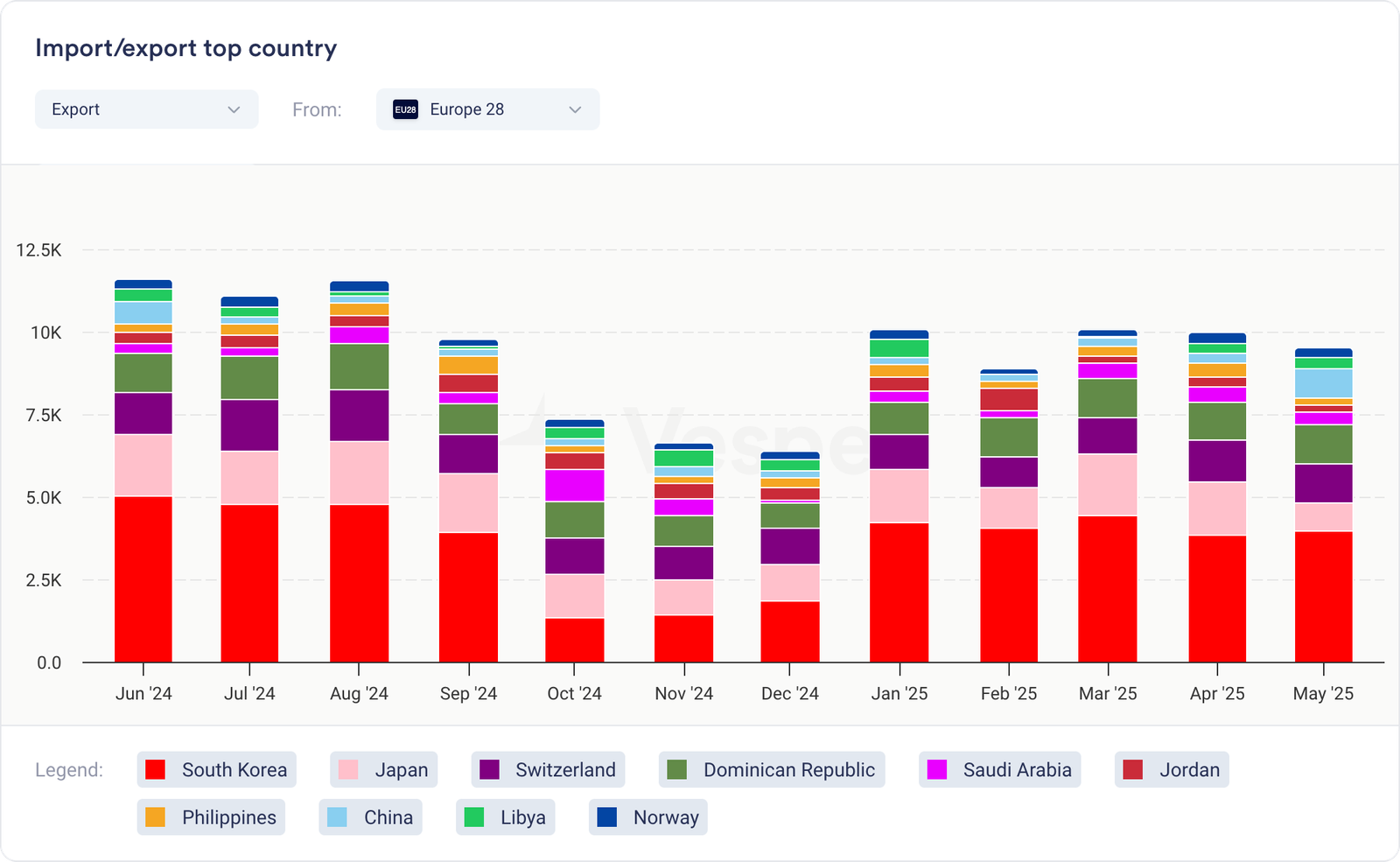Click Saudi Arabia magenta segment in Oct '24
The image size is (1400, 862).
pyautogui.click(x=574, y=485)
